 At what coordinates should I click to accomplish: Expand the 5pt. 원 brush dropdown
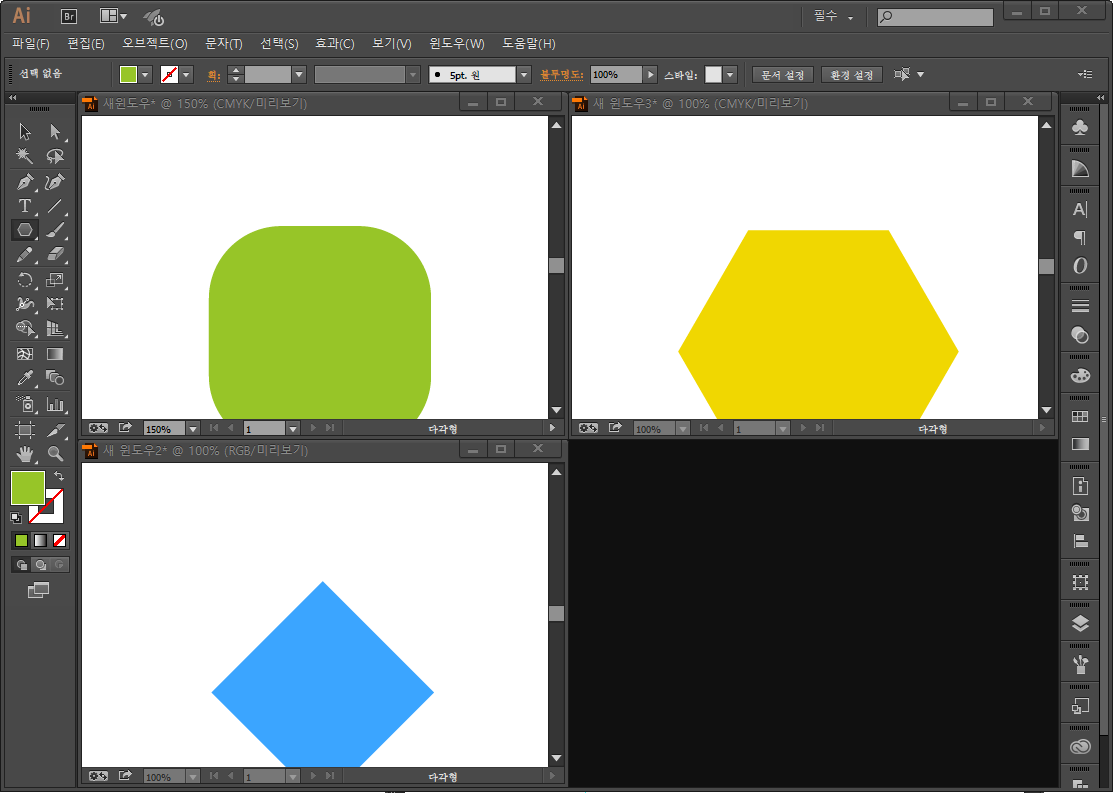click(524, 75)
